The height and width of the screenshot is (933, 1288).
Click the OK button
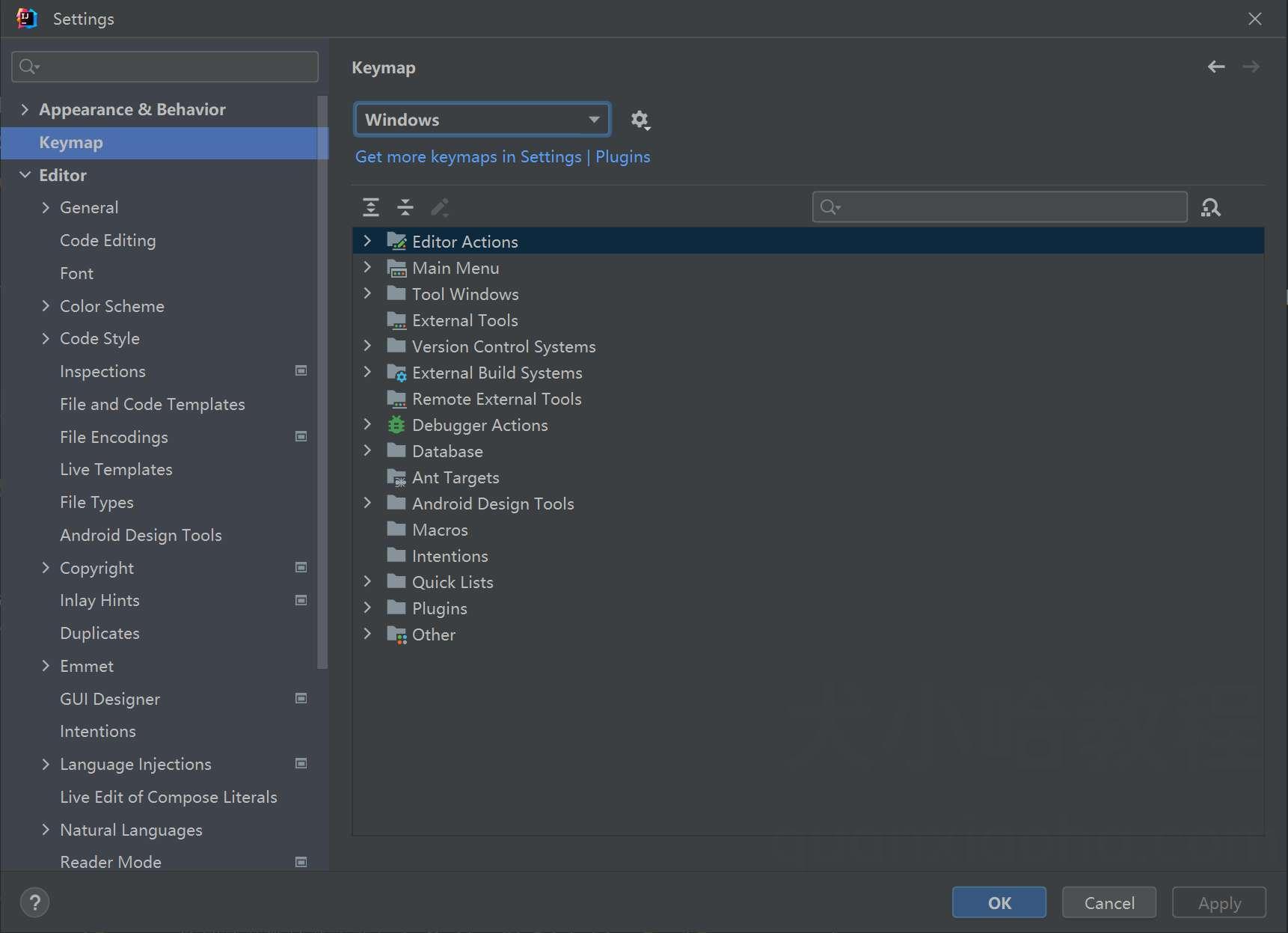click(x=999, y=902)
